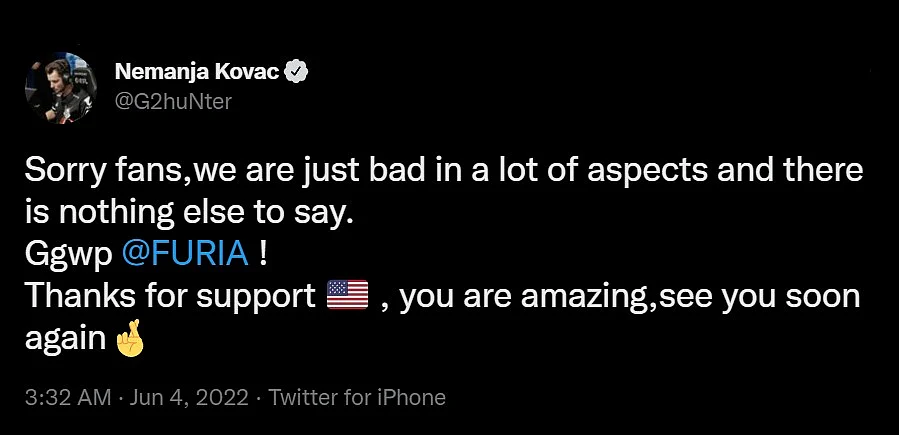
Task: Click the words 'Sorry fans' in the tweet
Action: tap(105, 171)
